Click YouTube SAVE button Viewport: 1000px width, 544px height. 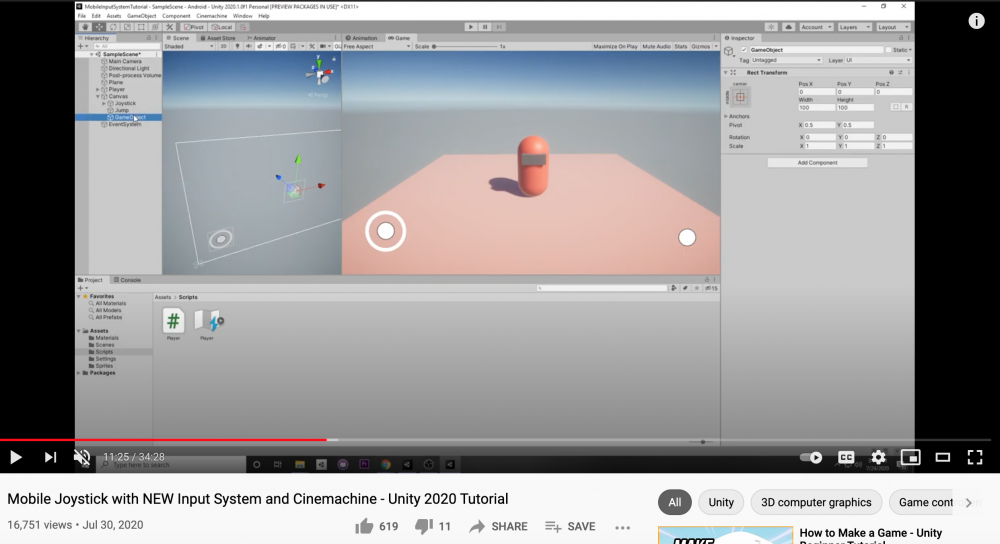click(570, 526)
